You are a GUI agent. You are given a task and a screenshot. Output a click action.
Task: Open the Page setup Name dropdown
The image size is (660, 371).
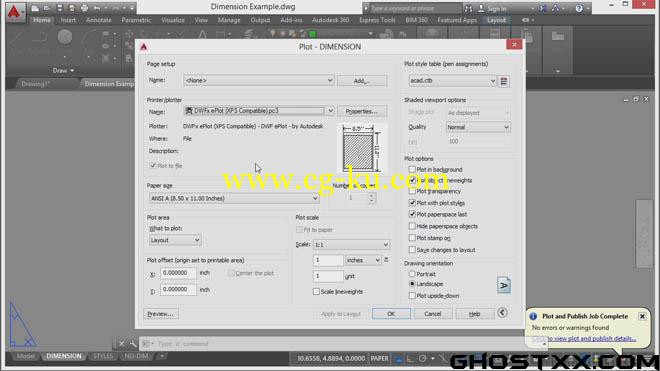point(259,80)
